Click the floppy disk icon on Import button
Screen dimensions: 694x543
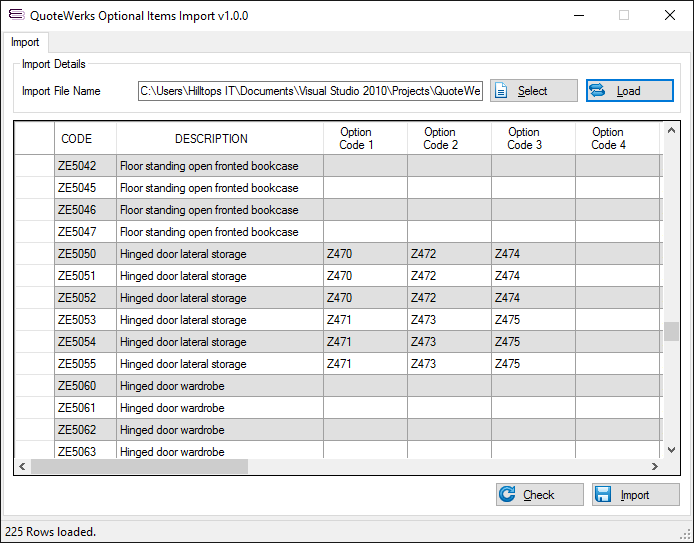[603, 495]
